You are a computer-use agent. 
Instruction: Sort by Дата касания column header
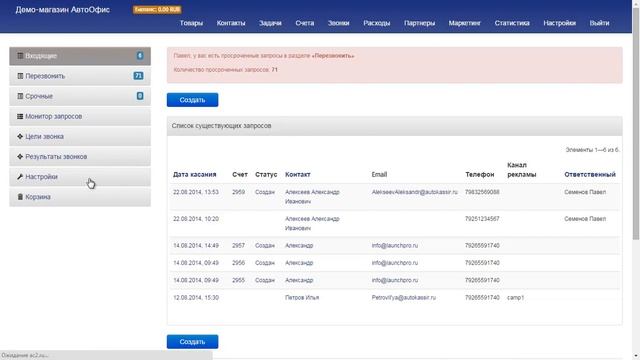point(194,174)
